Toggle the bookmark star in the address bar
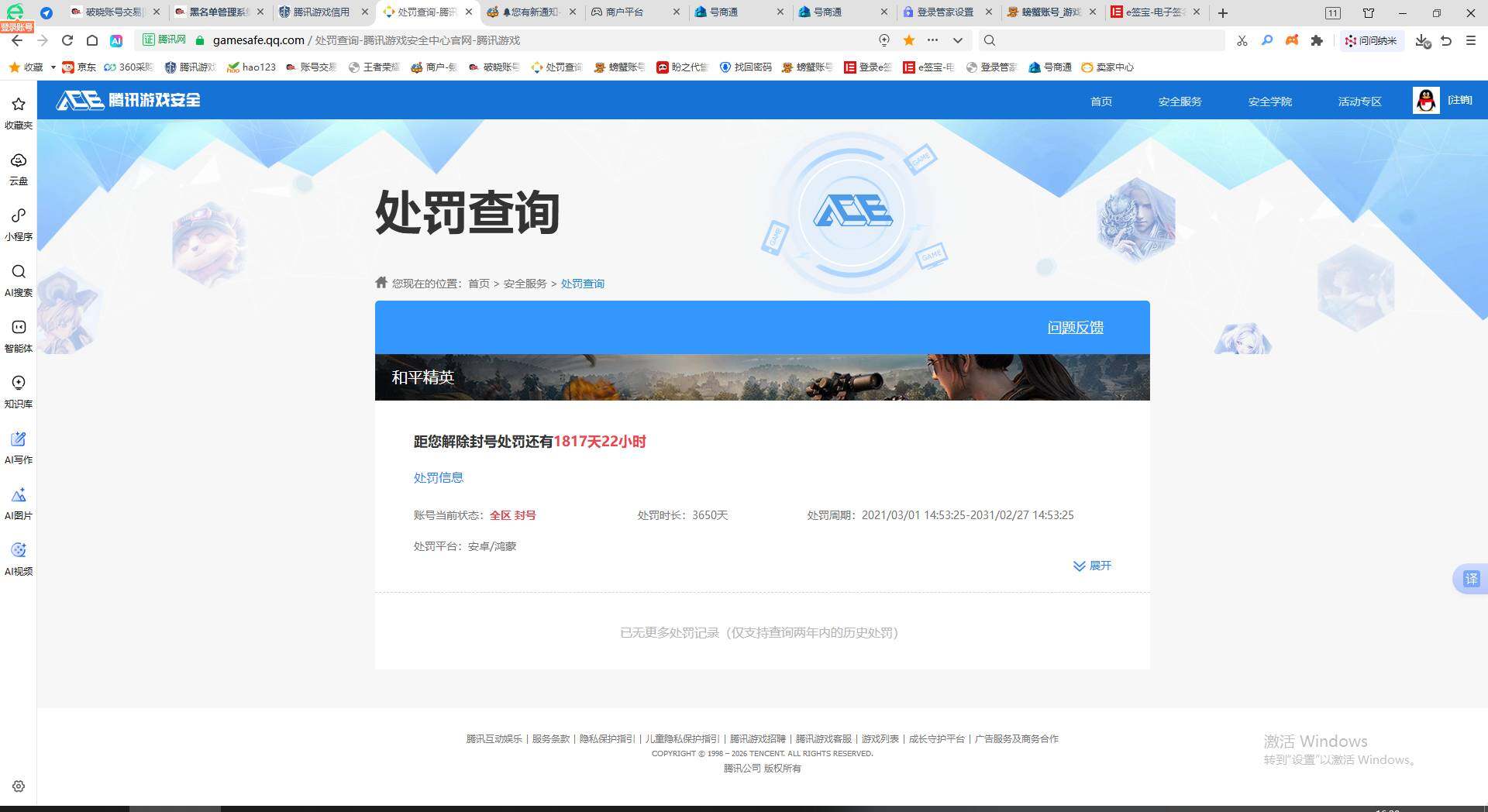The height and width of the screenshot is (812, 1488). pos(907,40)
